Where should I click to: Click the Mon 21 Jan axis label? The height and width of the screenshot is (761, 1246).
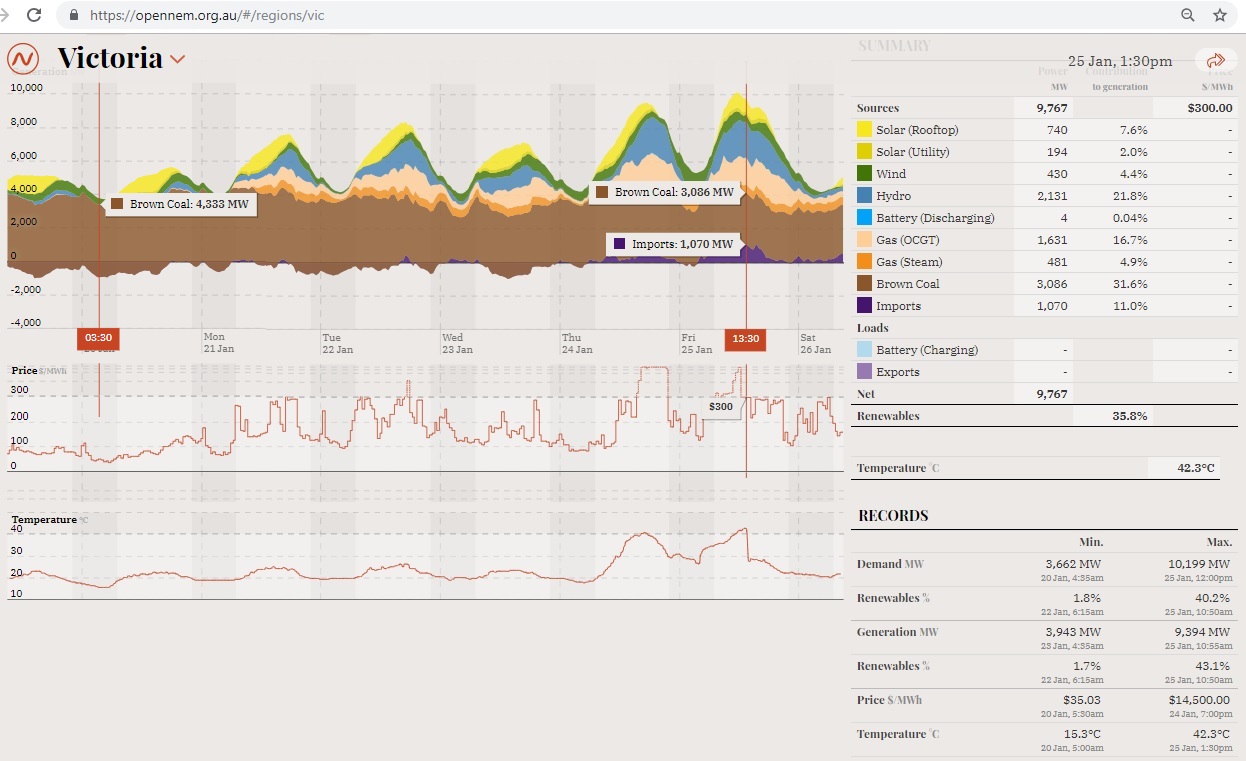click(x=218, y=343)
